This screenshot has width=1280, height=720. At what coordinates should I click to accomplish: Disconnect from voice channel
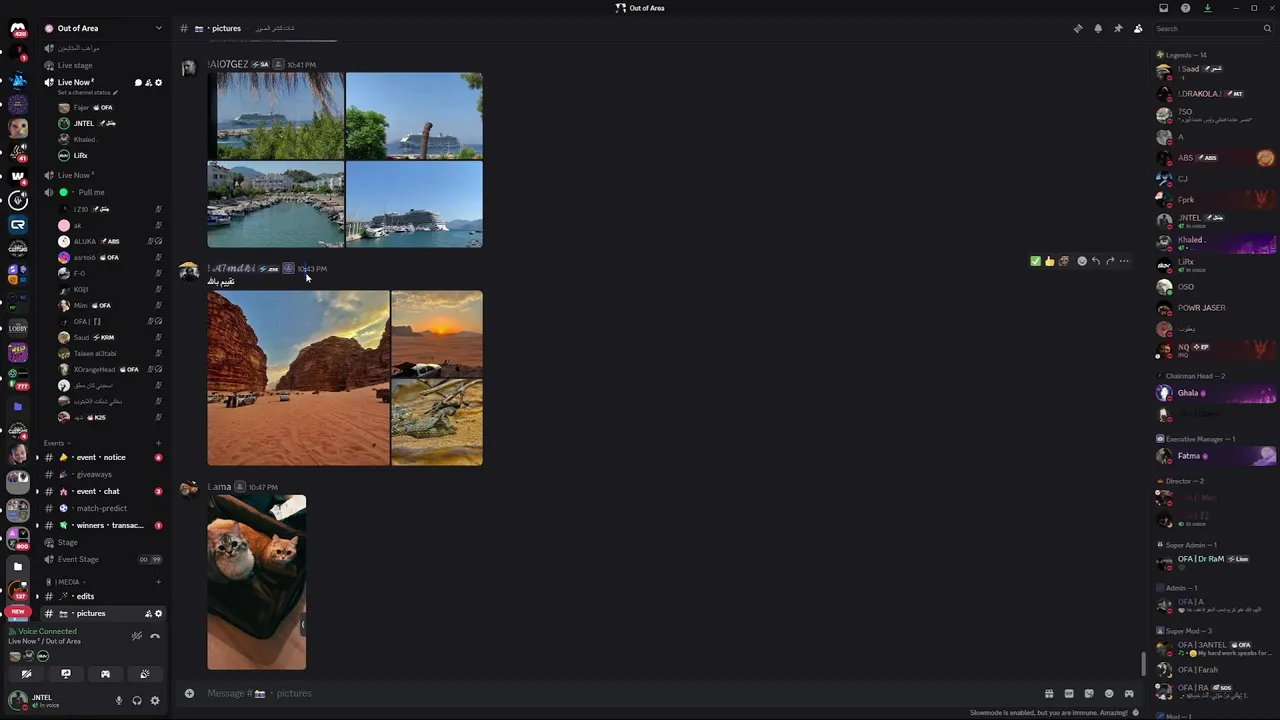(155, 636)
